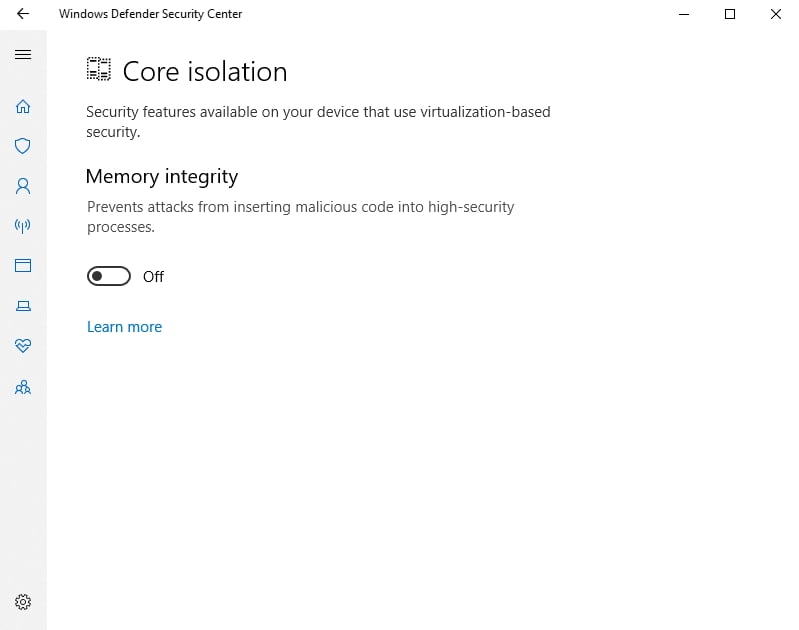This screenshot has width=799, height=630.
Task: Open Firewall & network protection icon
Action: coord(23,226)
